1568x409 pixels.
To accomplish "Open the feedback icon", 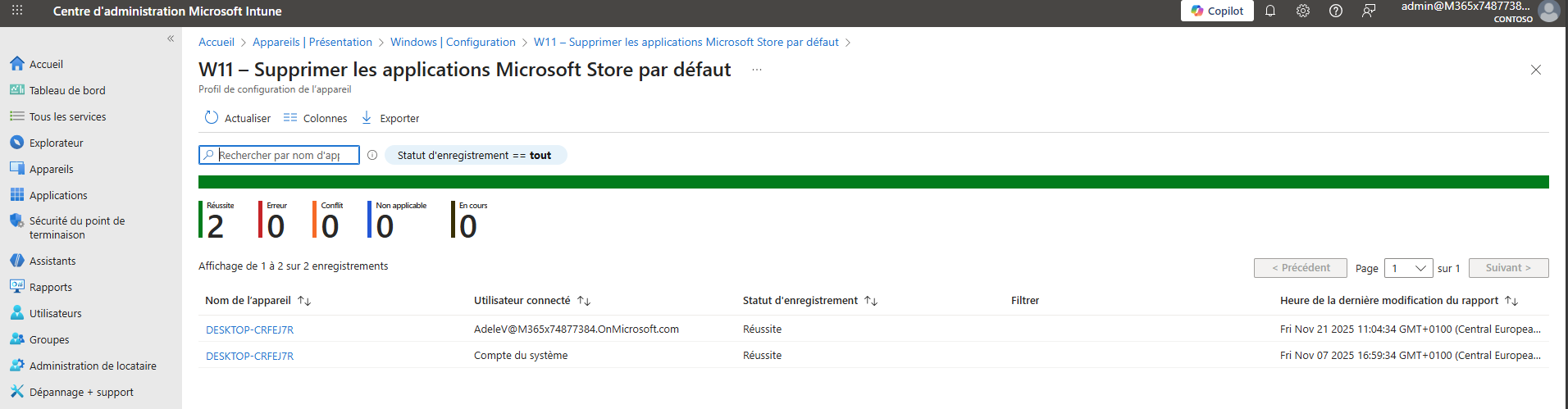I will coord(1369,11).
